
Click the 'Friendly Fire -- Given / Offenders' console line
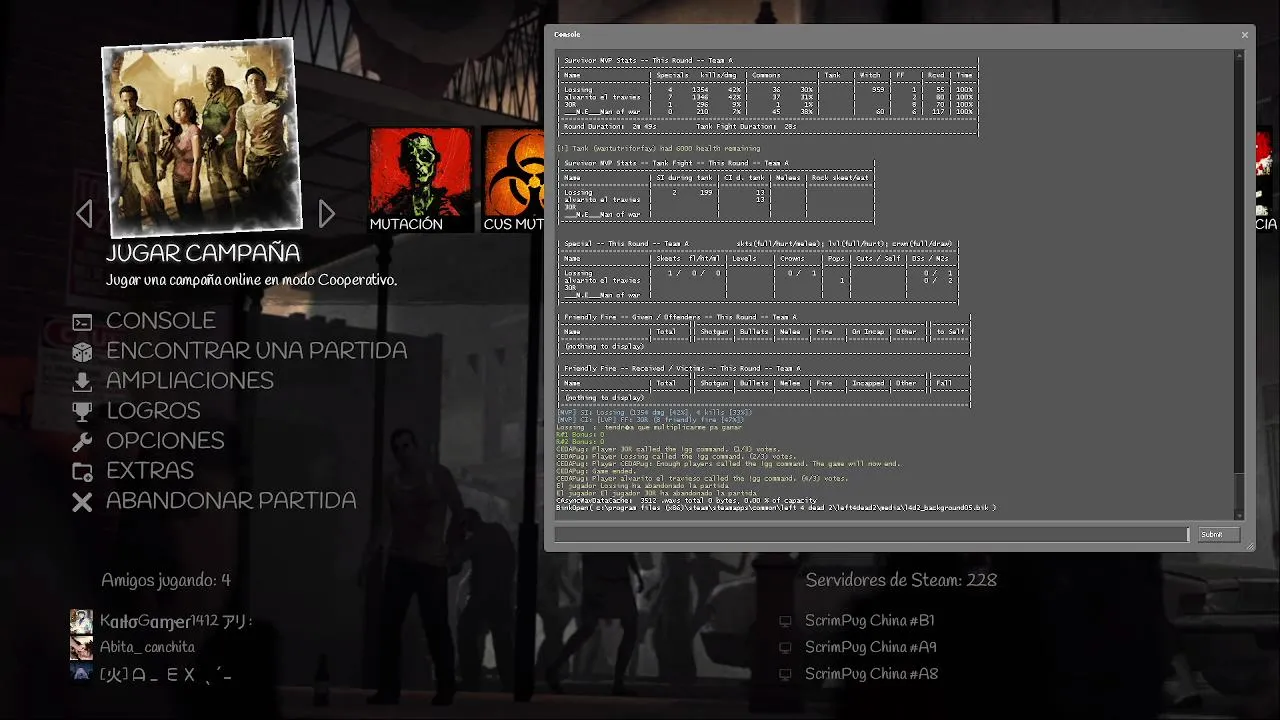(682, 317)
